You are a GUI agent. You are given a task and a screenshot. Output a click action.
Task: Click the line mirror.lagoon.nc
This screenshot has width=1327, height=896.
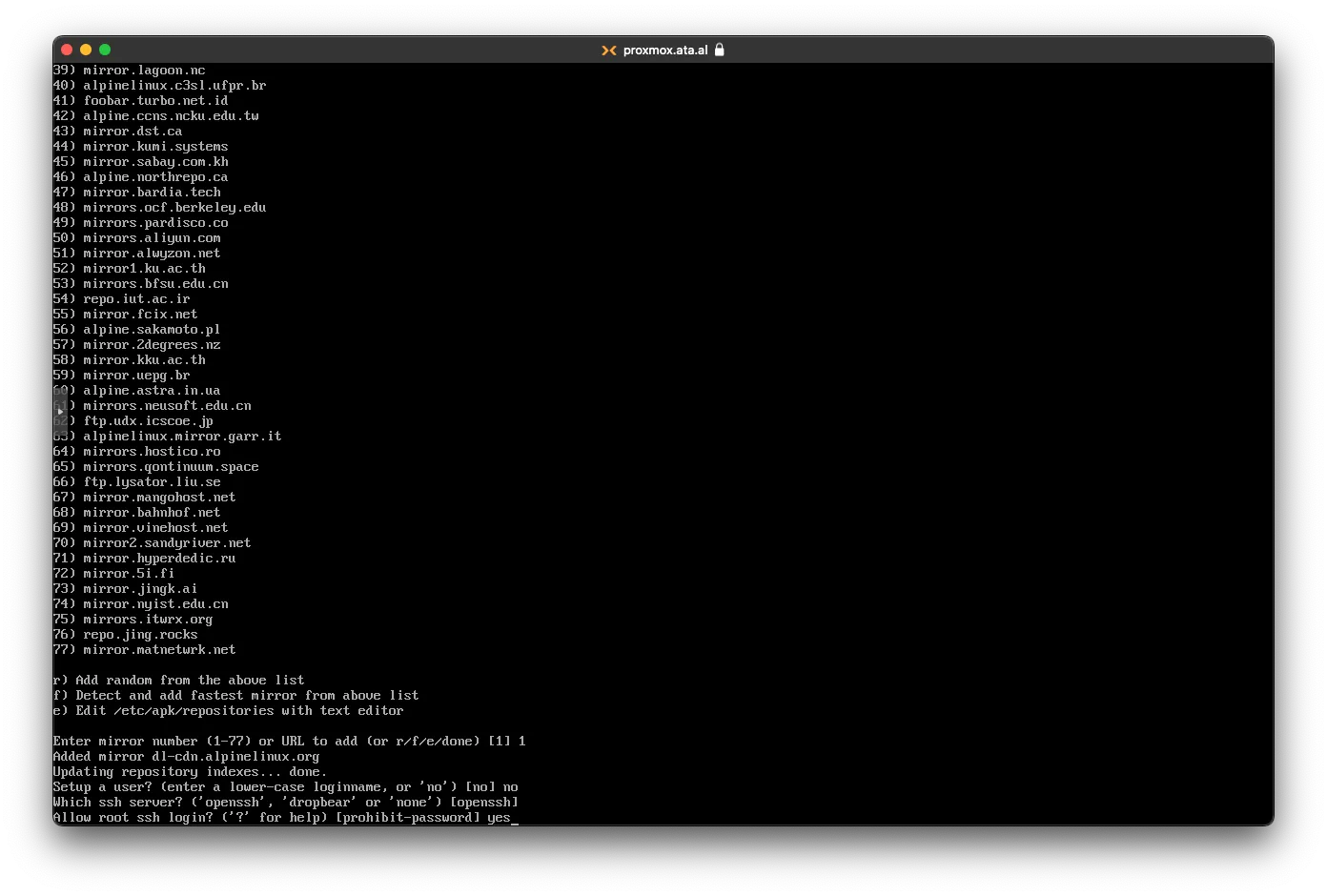(130, 71)
